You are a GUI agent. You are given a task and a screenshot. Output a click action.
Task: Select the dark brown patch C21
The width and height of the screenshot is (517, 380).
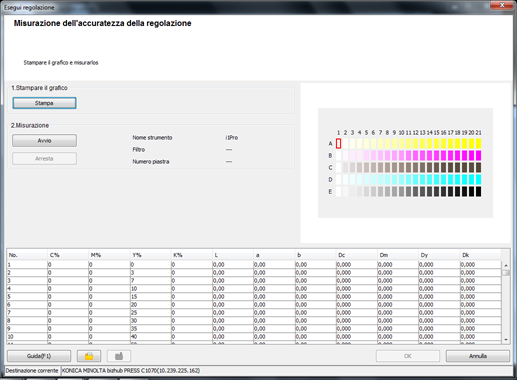[x=478, y=168]
